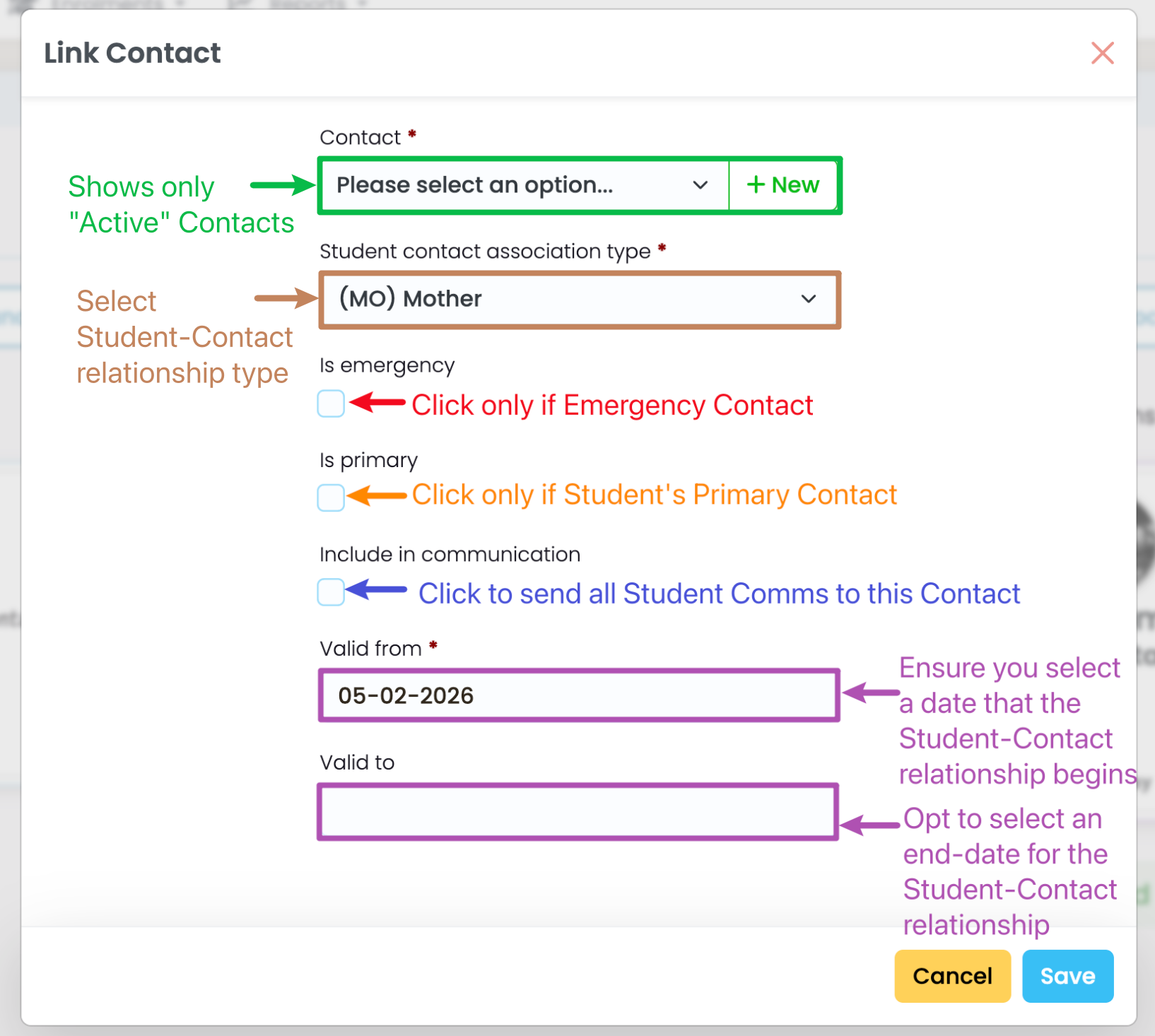Click the "Student contact association type" label
Viewport: 1155px width, 1036px height.
tap(485, 252)
